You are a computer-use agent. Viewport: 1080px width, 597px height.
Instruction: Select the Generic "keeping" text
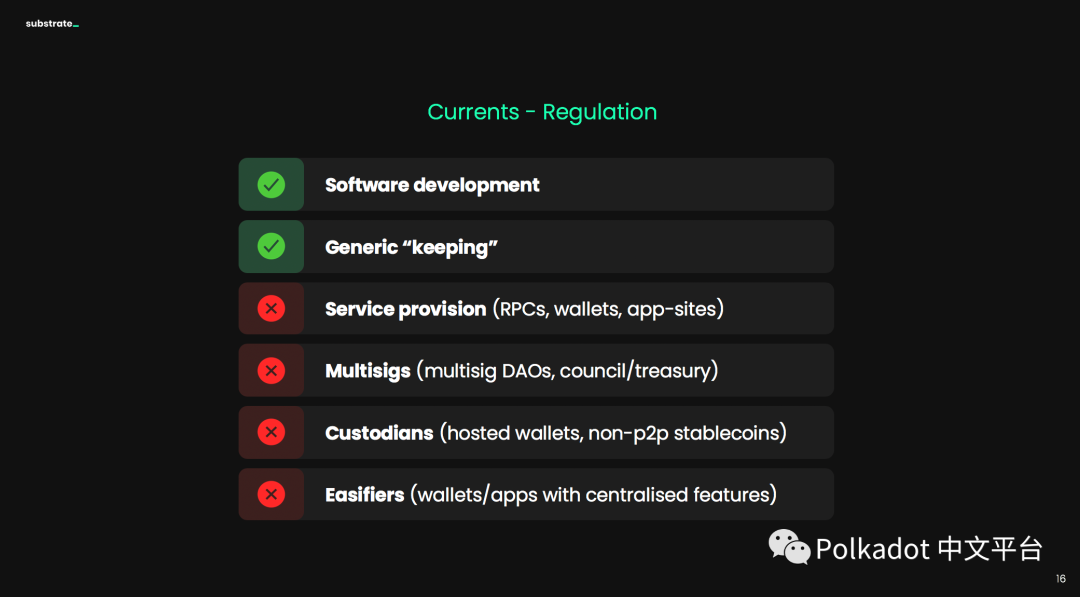(411, 247)
